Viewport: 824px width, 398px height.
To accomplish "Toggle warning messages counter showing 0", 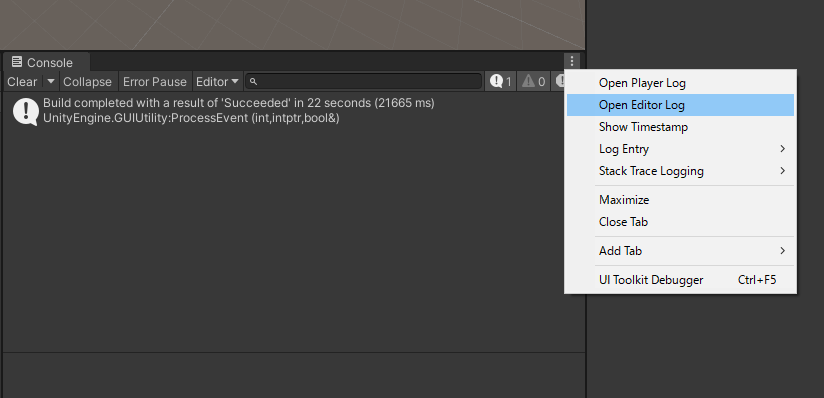I will tap(533, 81).
